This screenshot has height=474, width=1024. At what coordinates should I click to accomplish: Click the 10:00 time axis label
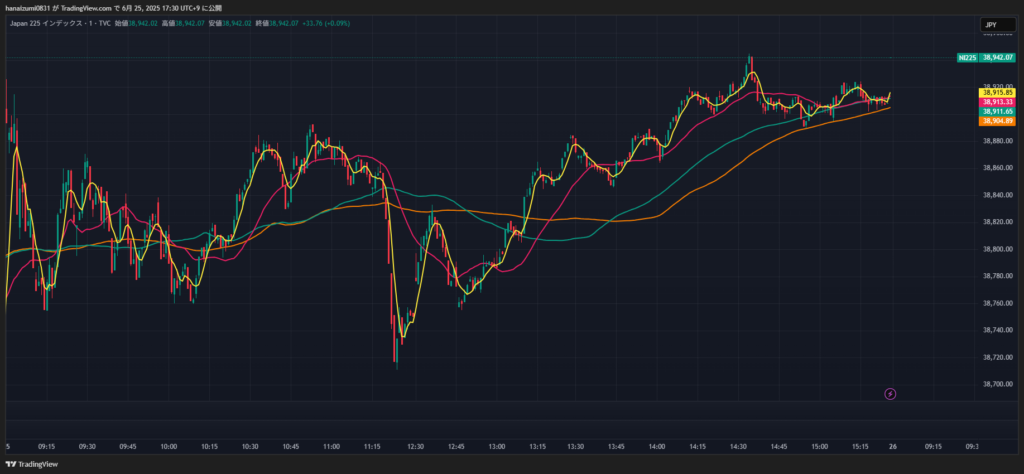tap(168, 447)
